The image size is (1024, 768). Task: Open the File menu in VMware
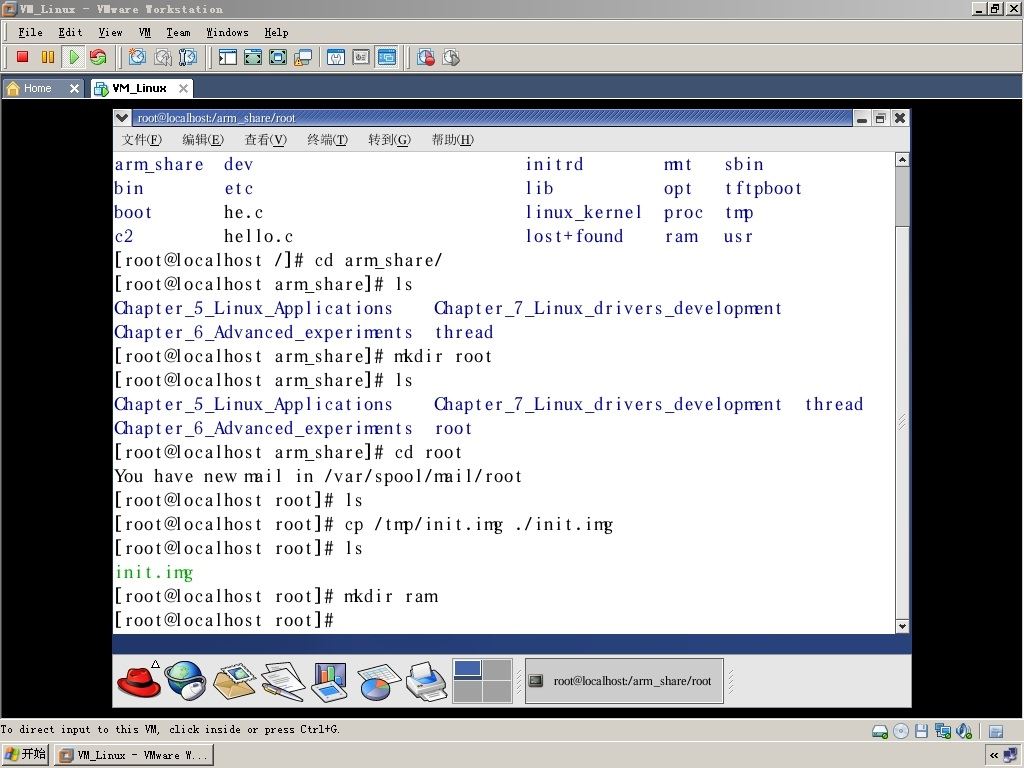coord(30,32)
